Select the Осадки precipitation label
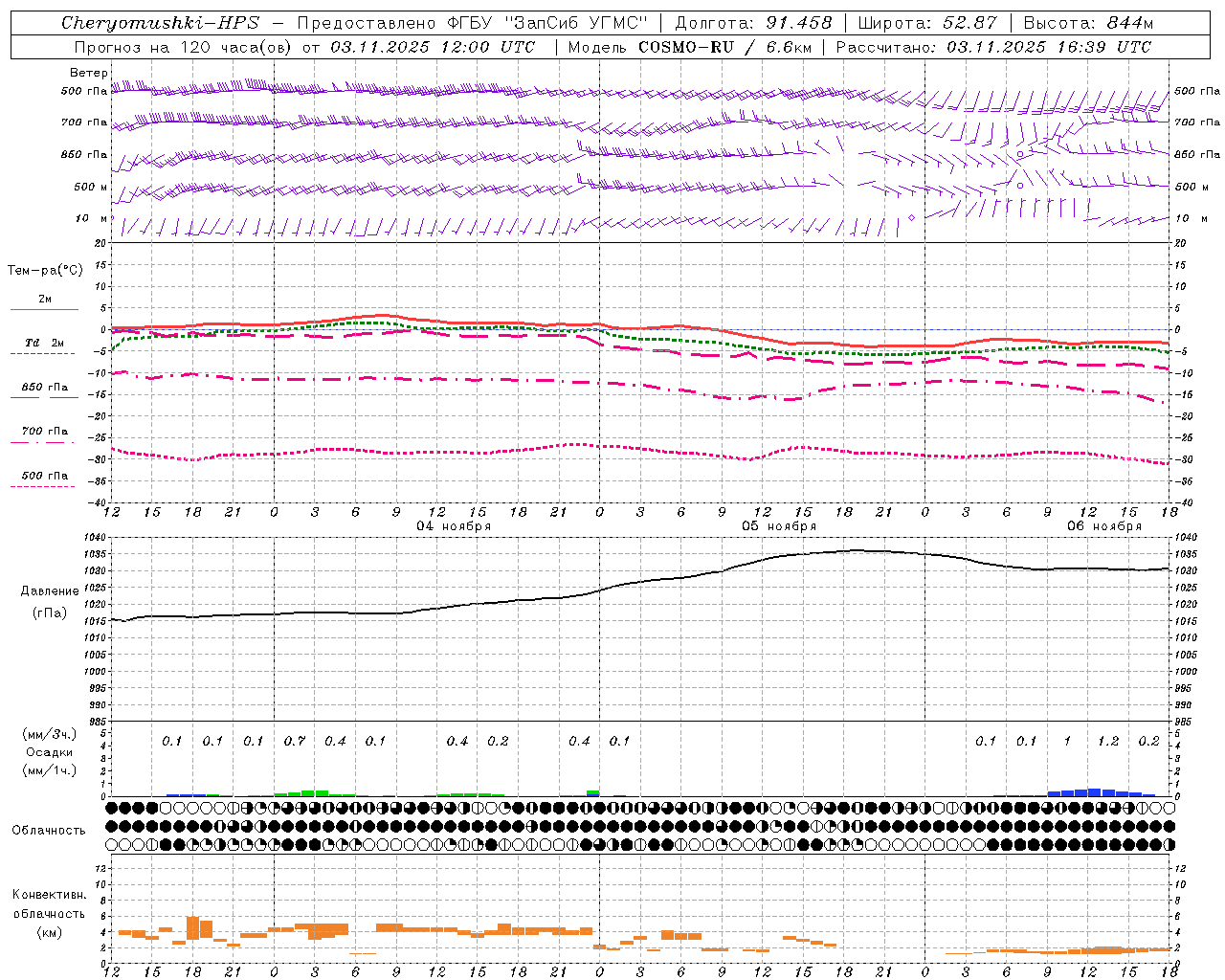This screenshot has width=1225, height=980. pyautogui.click(x=50, y=752)
